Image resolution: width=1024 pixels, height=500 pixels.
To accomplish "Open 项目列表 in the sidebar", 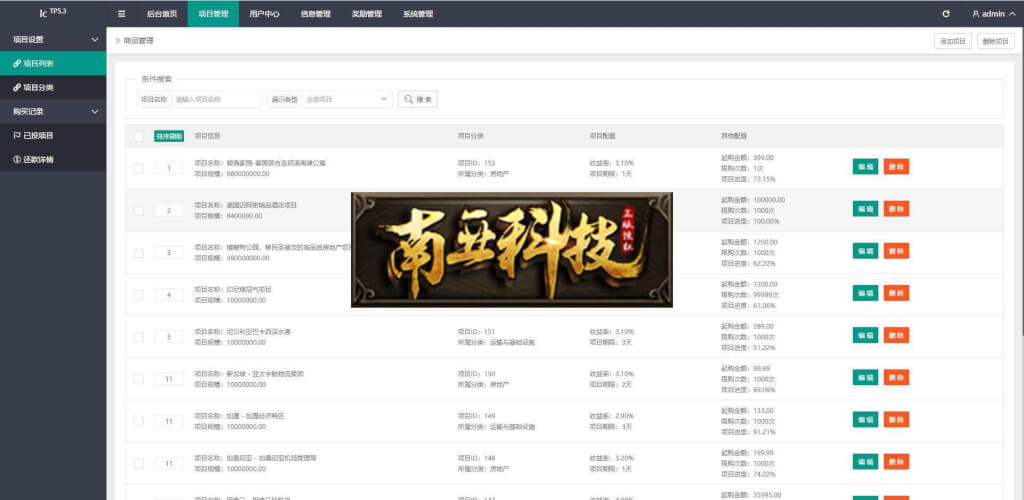I will [x=53, y=63].
